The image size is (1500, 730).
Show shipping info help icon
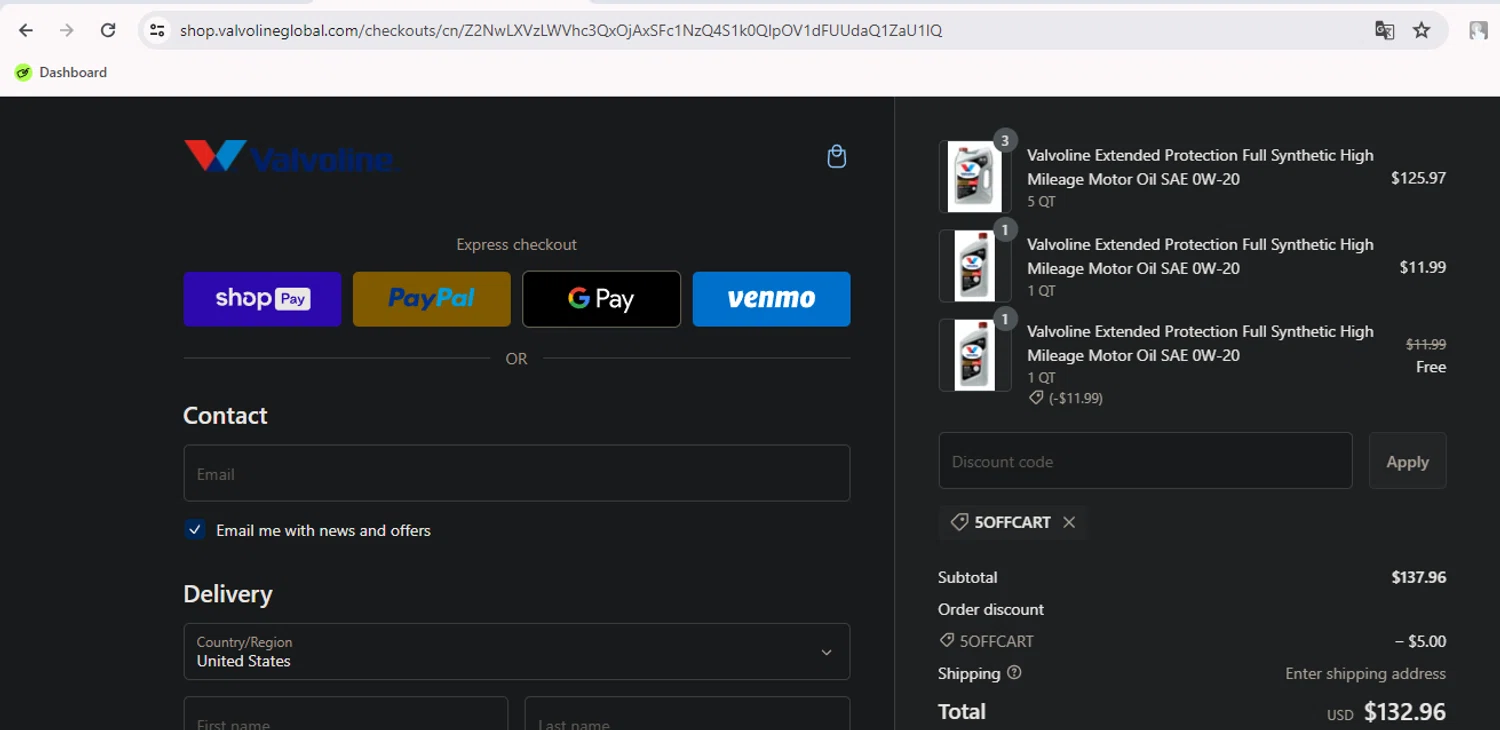[1014, 673]
